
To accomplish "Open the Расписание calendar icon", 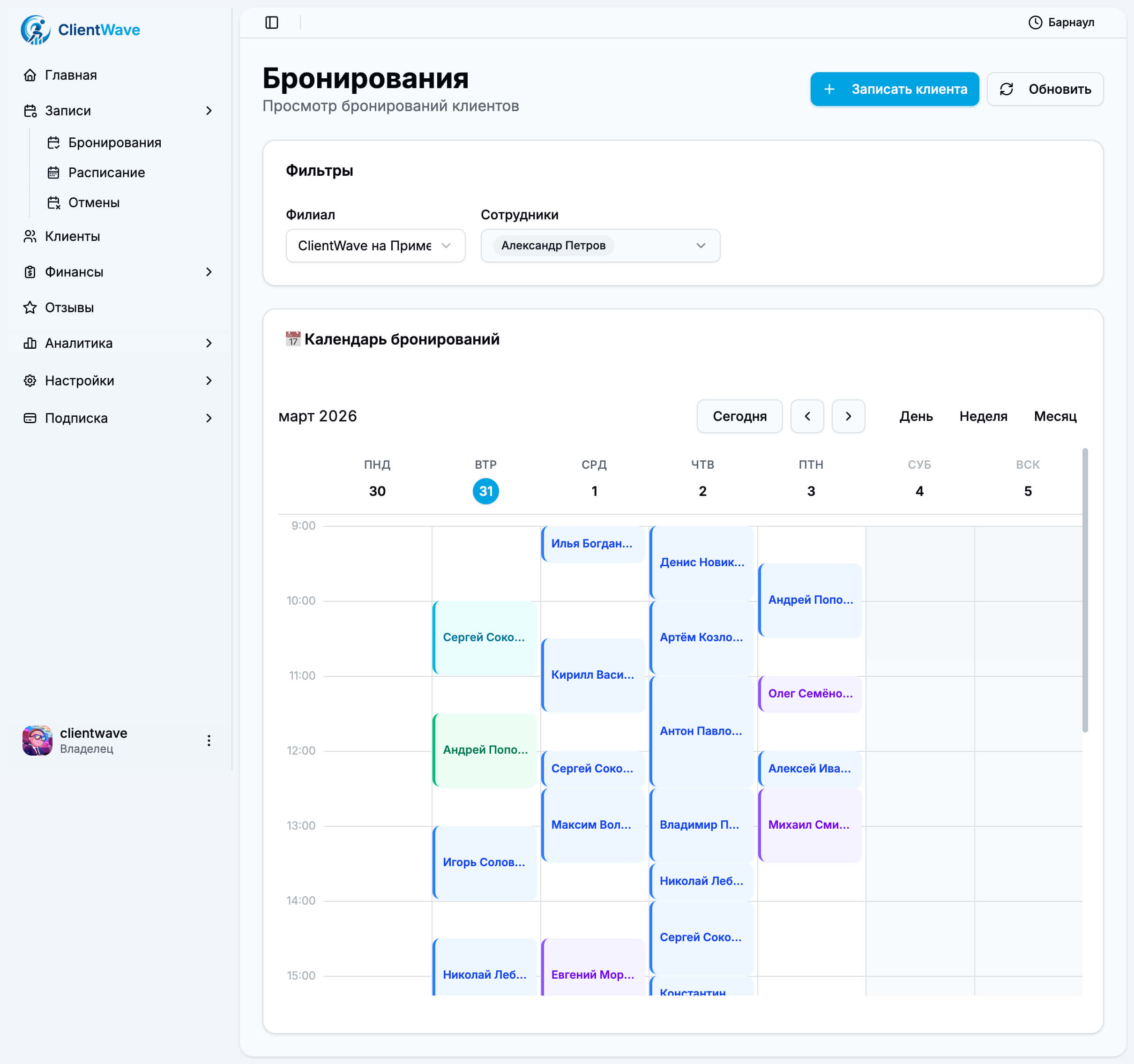I will point(53,172).
